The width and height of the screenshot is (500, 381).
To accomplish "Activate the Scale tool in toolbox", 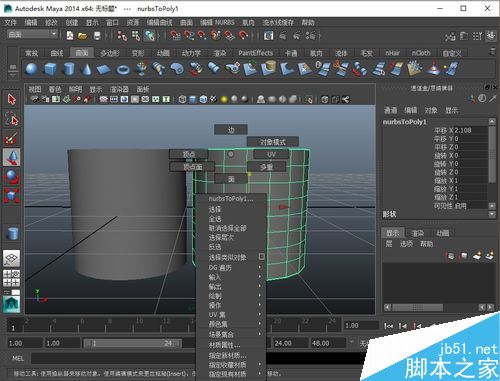I will click(x=12, y=195).
